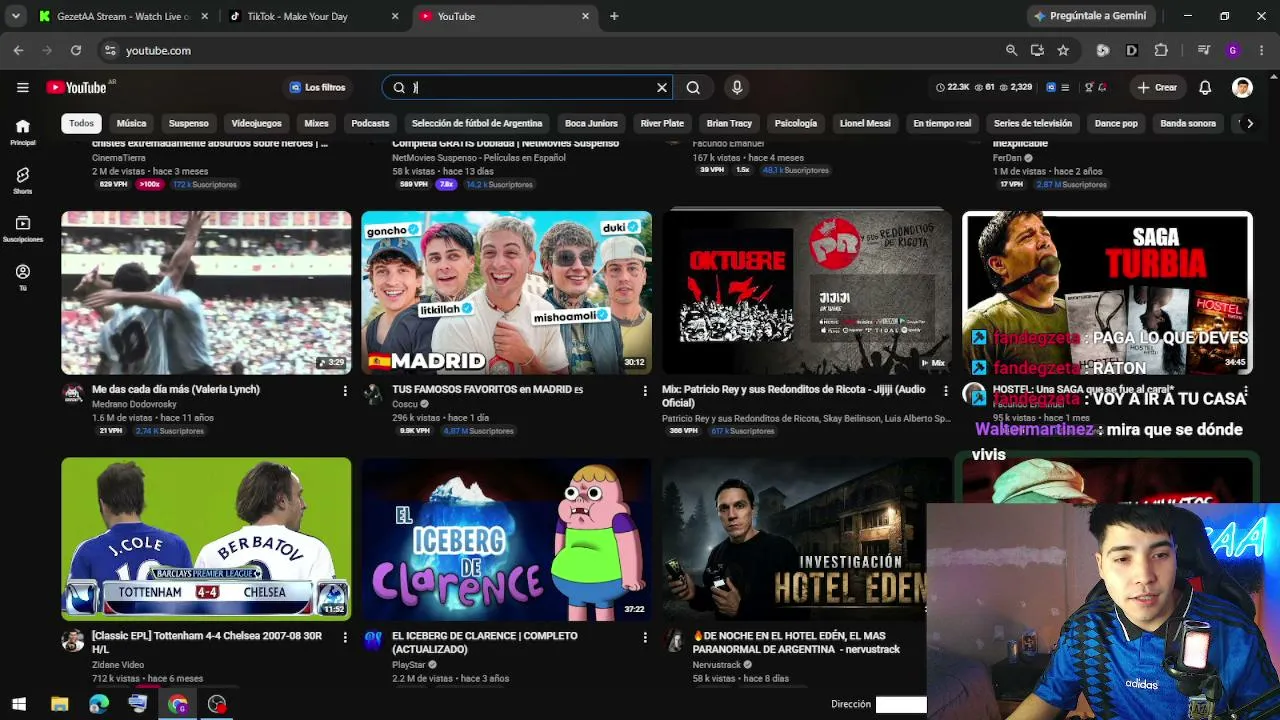Open the Iceberg de Clarence thumbnail
This screenshot has width=1280, height=720.
click(x=506, y=539)
